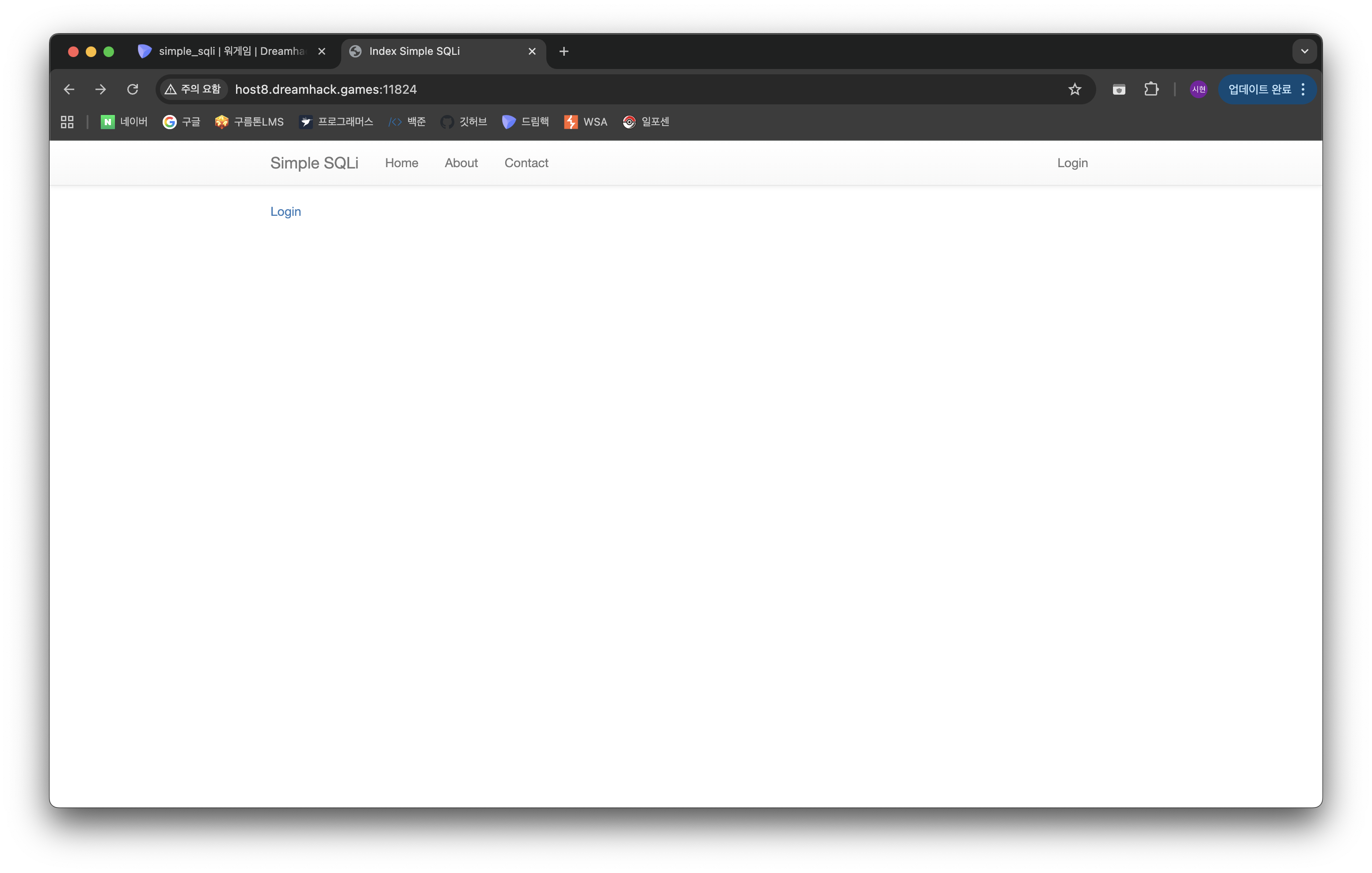Image resolution: width=1372 pixels, height=873 pixels.
Task: Click the media control icon beside extensions
Action: (x=1118, y=89)
